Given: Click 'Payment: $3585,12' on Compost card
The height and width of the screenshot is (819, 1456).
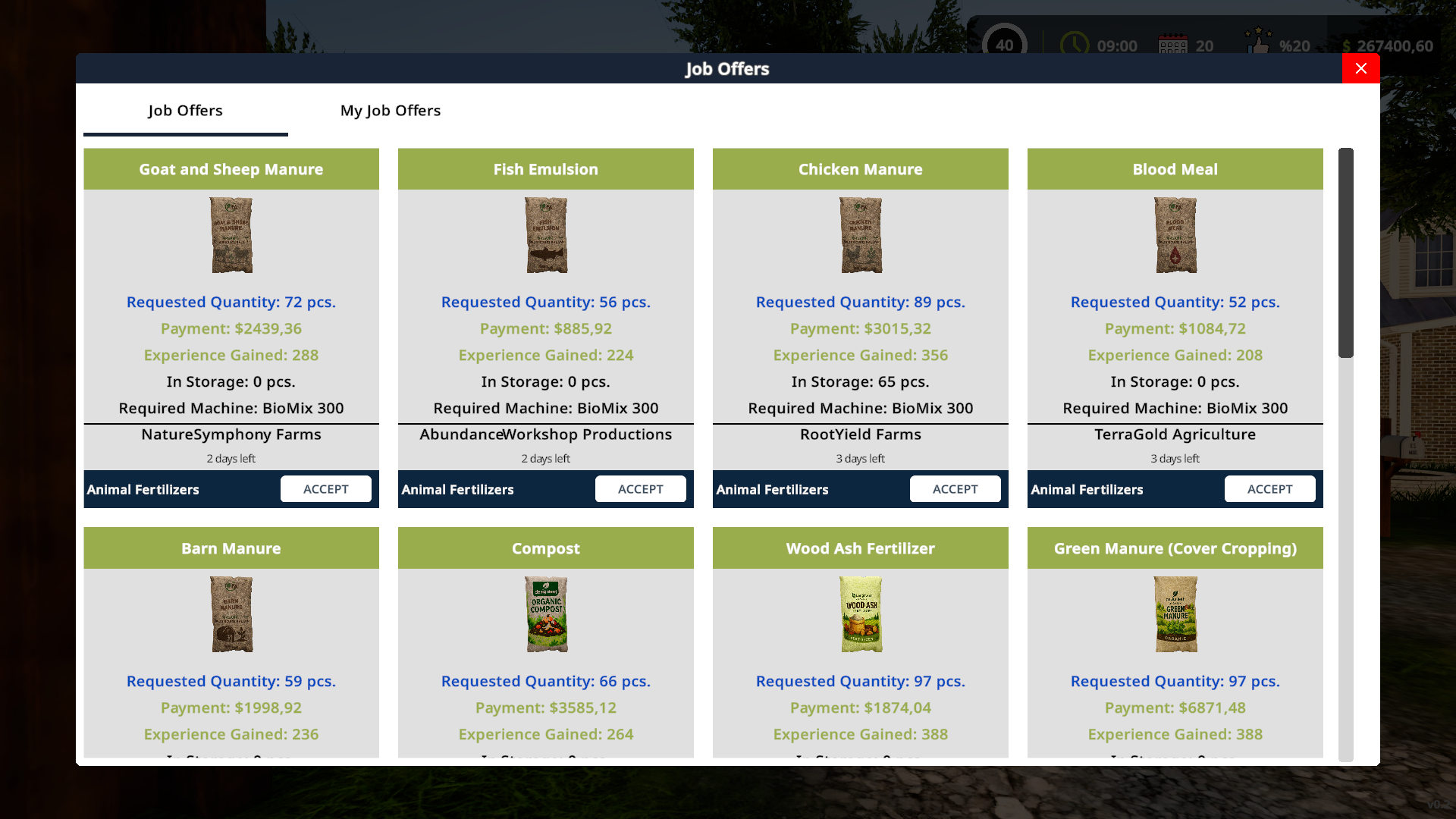Looking at the screenshot, I should [x=546, y=708].
